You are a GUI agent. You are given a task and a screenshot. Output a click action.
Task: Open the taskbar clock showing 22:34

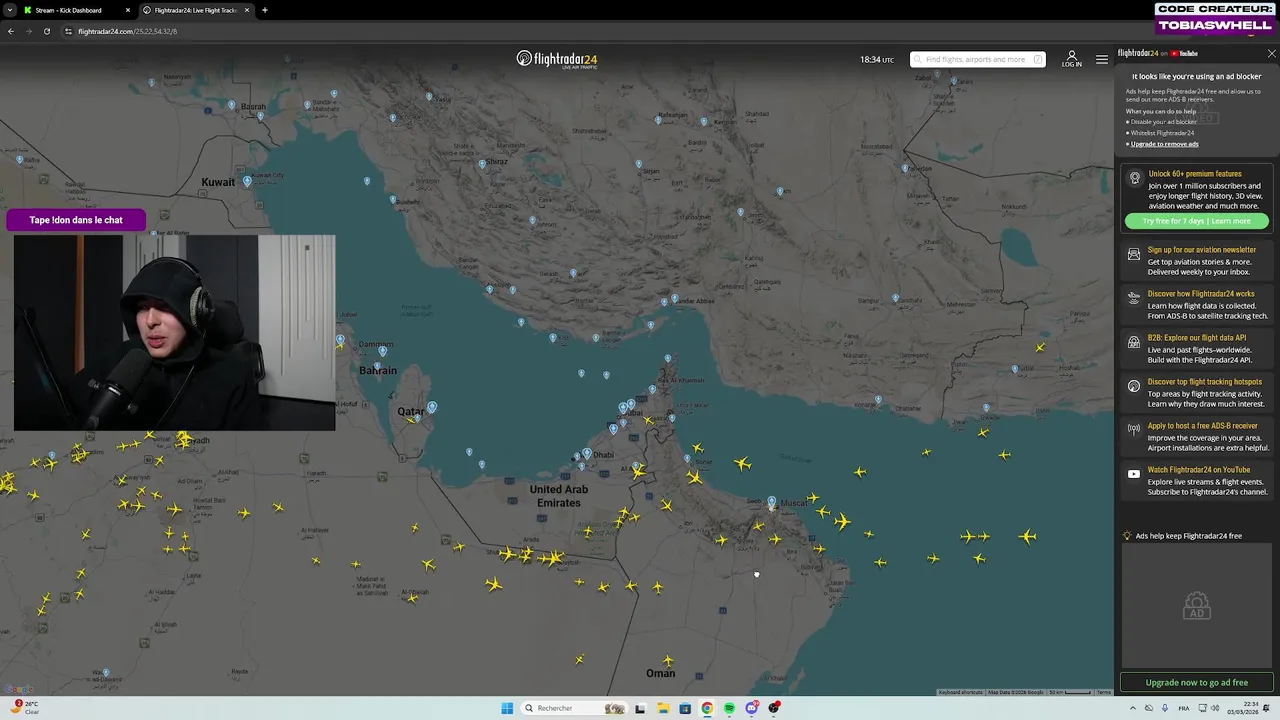click(1241, 708)
